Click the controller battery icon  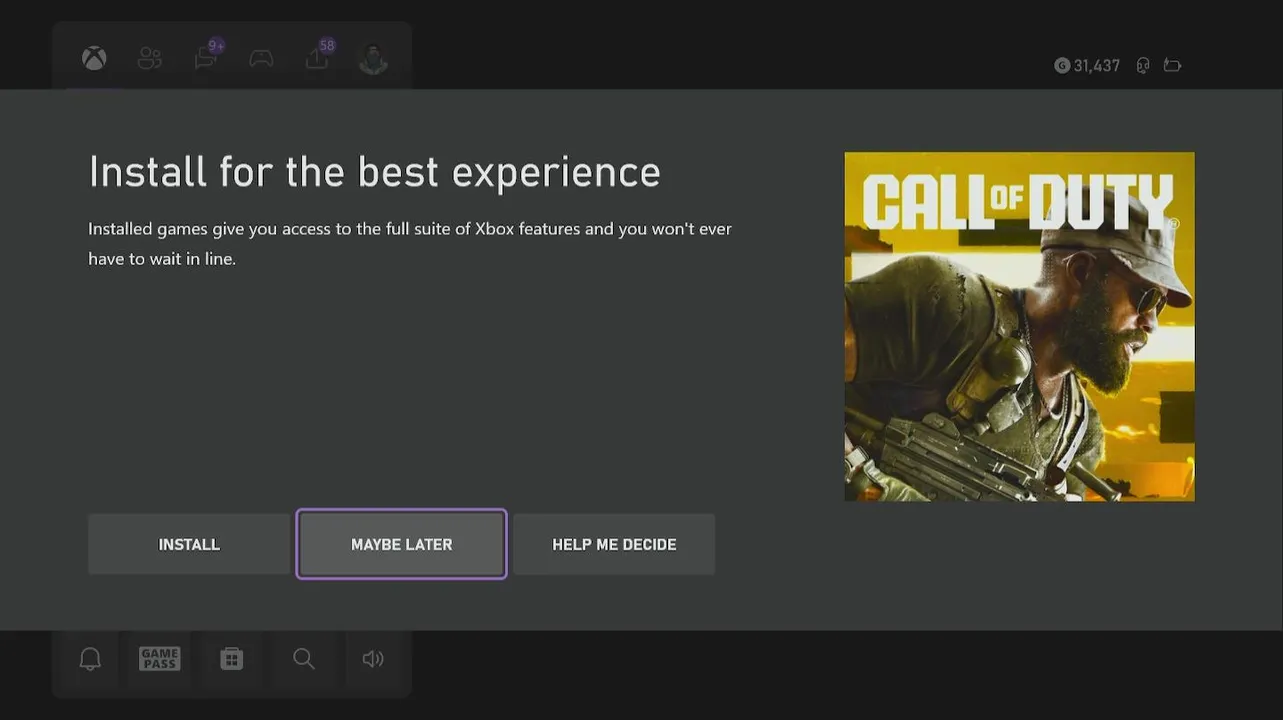click(x=1173, y=66)
